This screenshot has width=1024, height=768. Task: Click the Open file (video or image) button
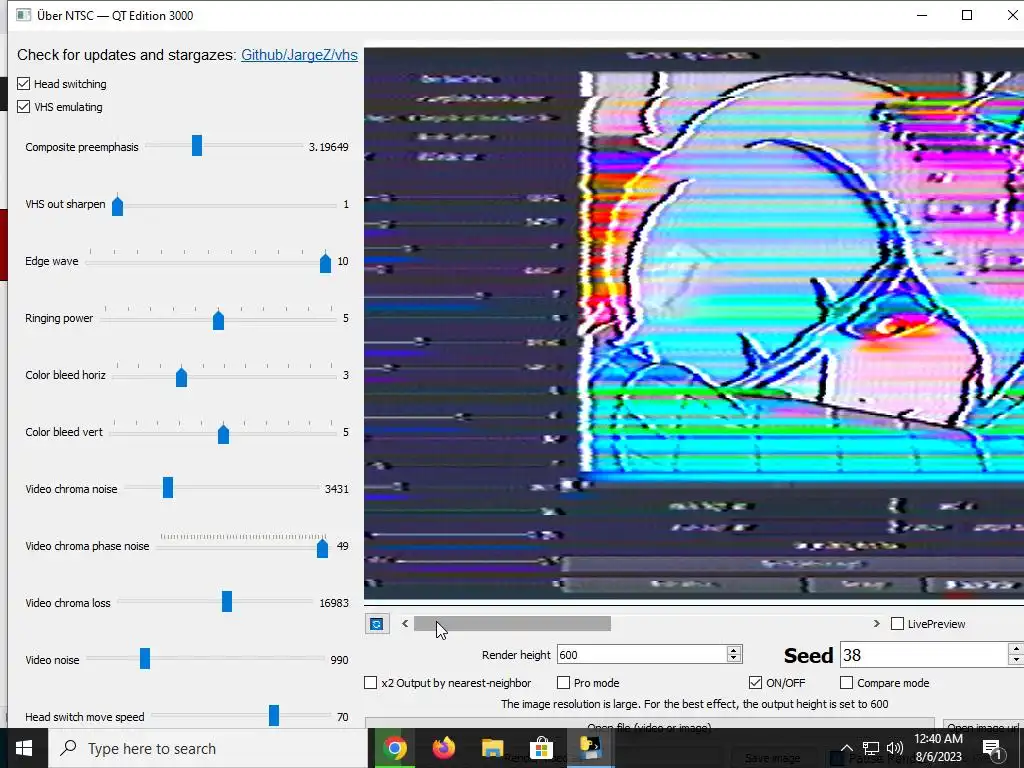(x=650, y=726)
